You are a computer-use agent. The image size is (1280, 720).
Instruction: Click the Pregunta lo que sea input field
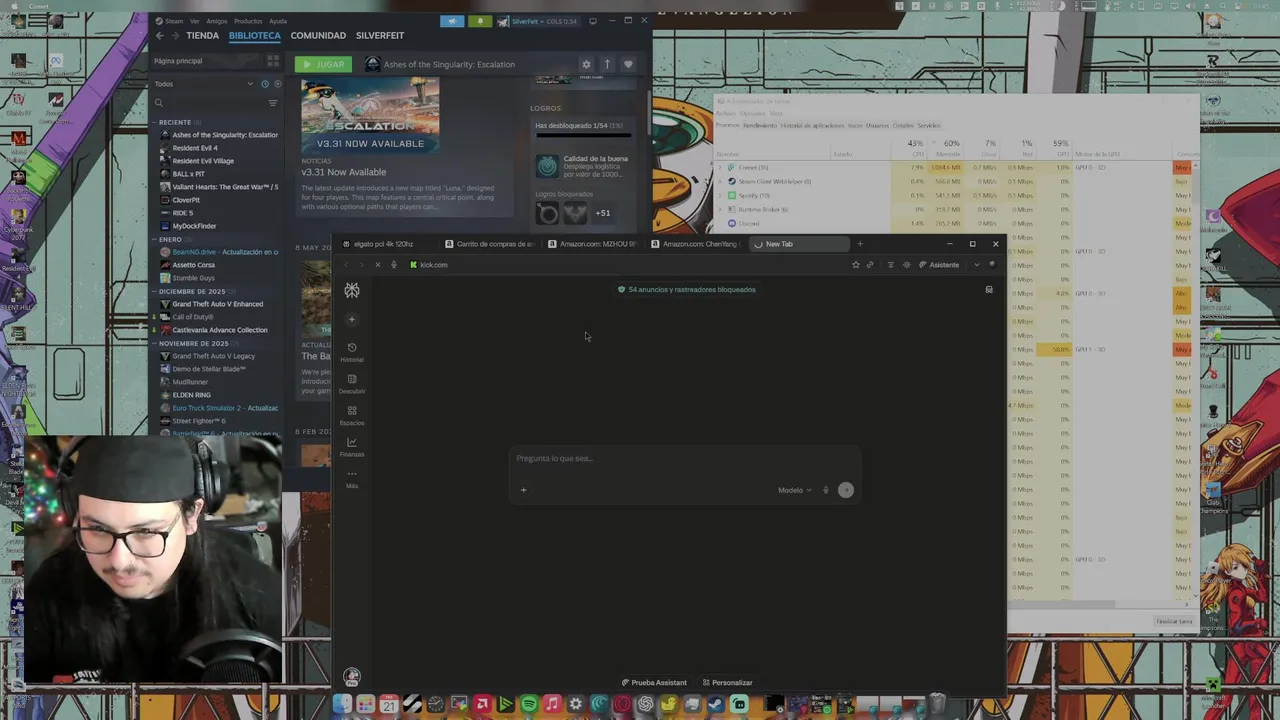(685, 459)
